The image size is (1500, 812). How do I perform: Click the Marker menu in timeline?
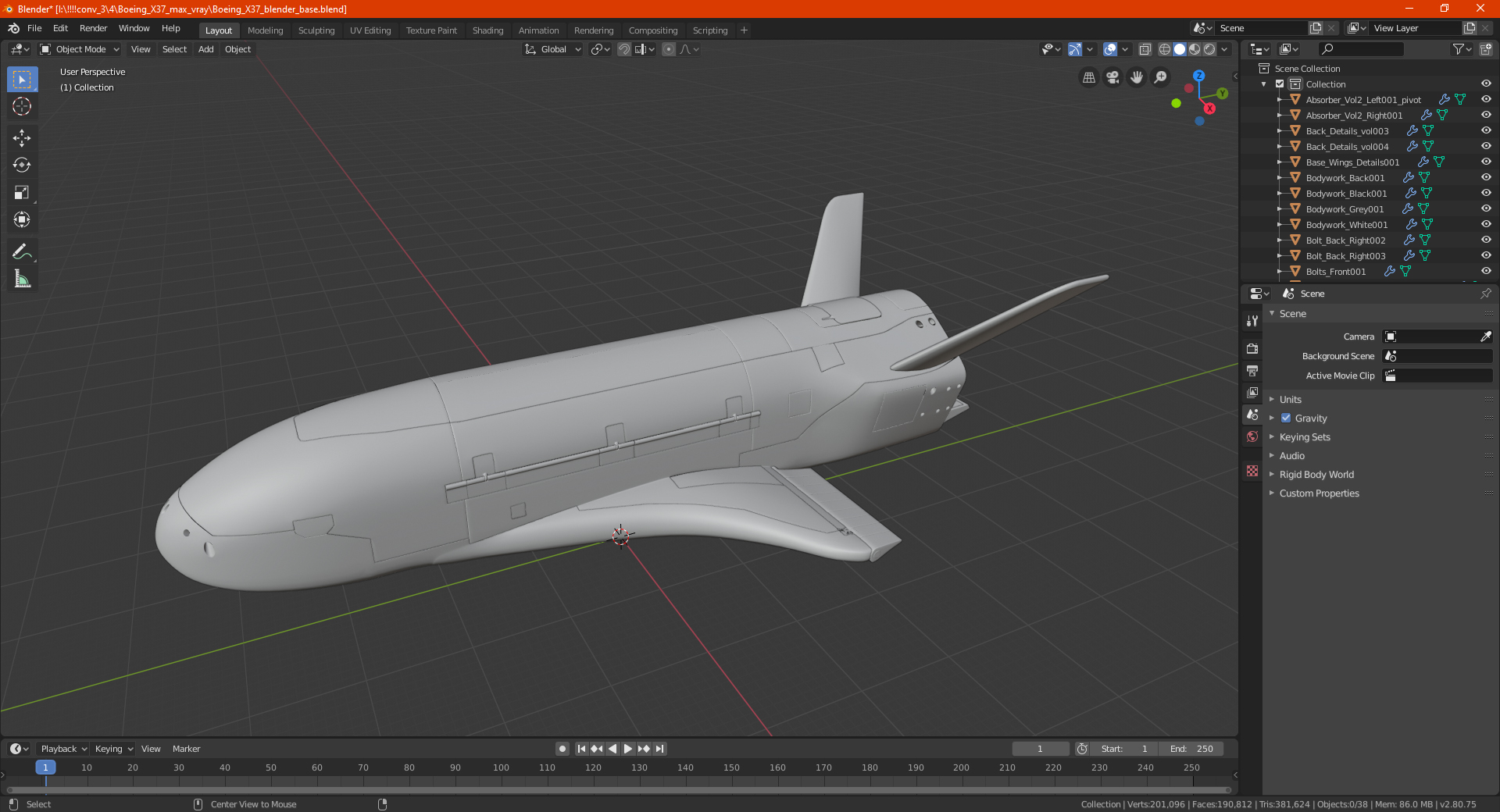(186, 749)
